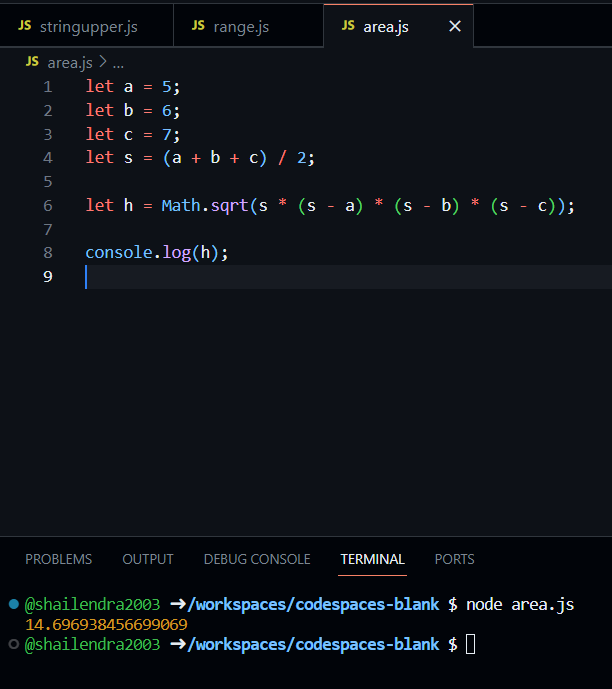Click the JS file icon in breadcrumb
The image size is (612, 689).
(32, 62)
